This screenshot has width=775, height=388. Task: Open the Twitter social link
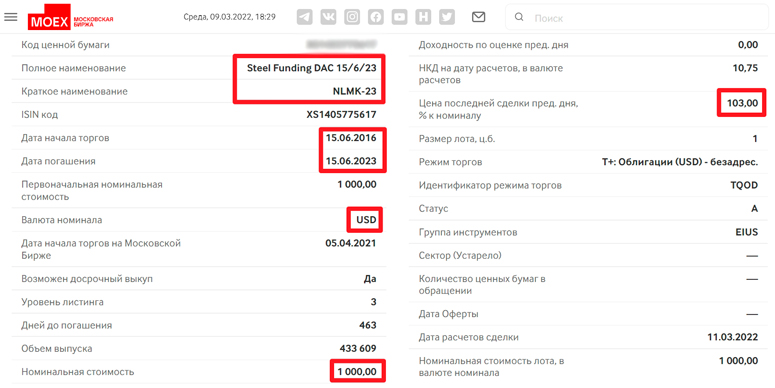click(447, 17)
